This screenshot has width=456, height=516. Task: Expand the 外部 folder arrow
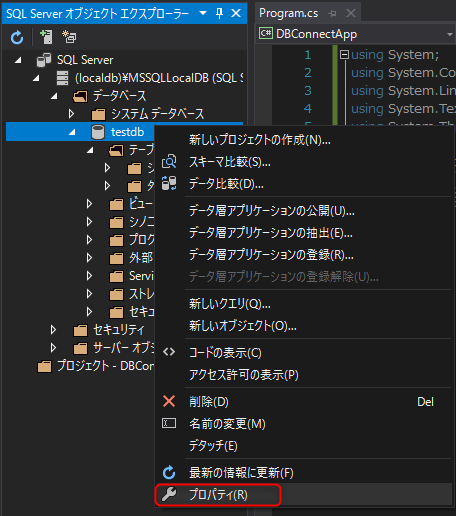[89, 258]
